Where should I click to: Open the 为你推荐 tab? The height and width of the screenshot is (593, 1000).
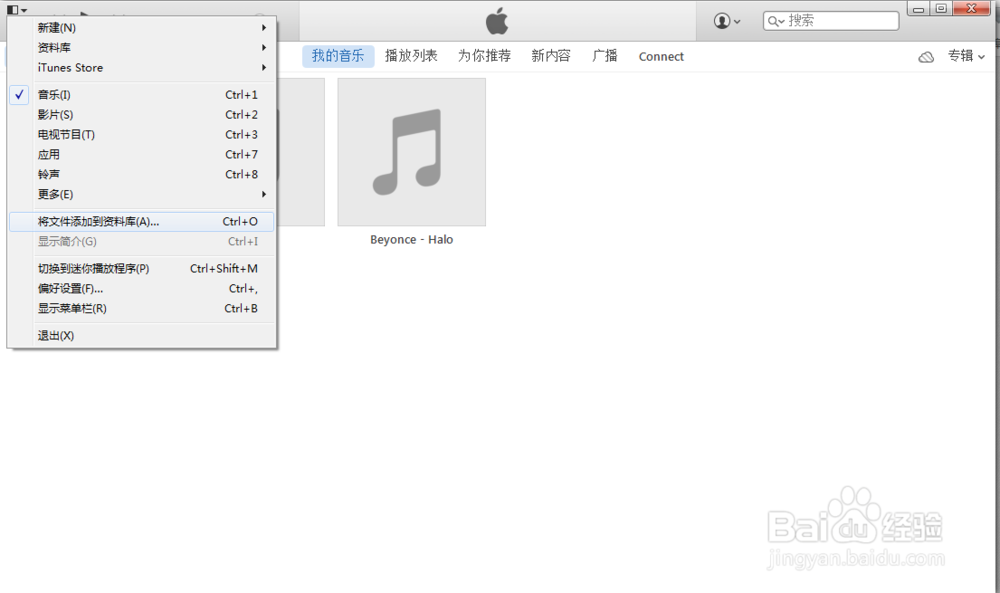click(x=485, y=56)
